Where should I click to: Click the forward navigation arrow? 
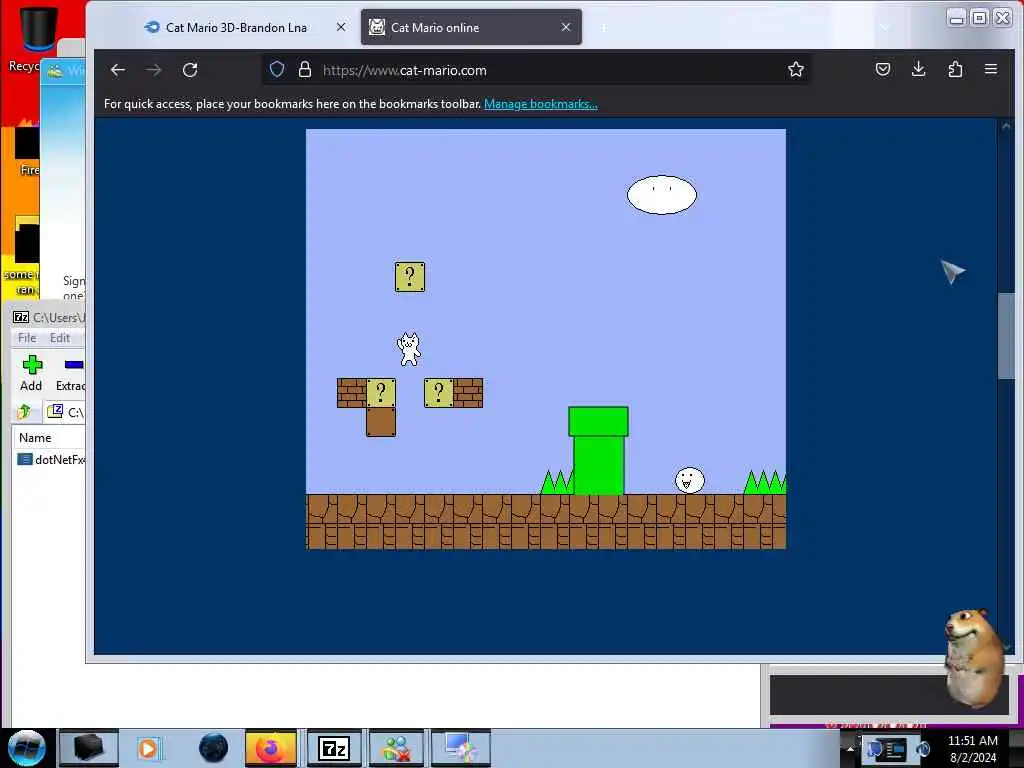click(153, 70)
